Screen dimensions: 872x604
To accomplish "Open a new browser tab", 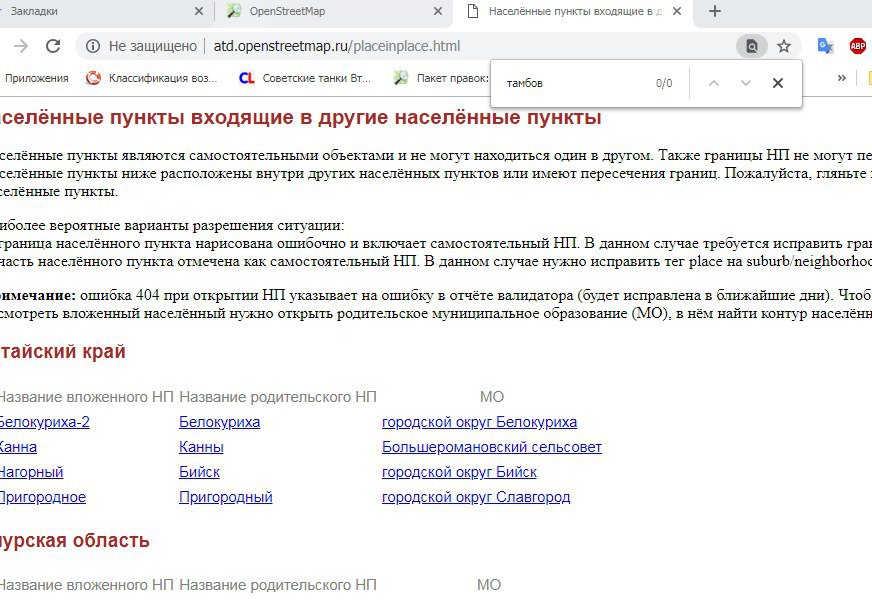I will [x=714, y=12].
